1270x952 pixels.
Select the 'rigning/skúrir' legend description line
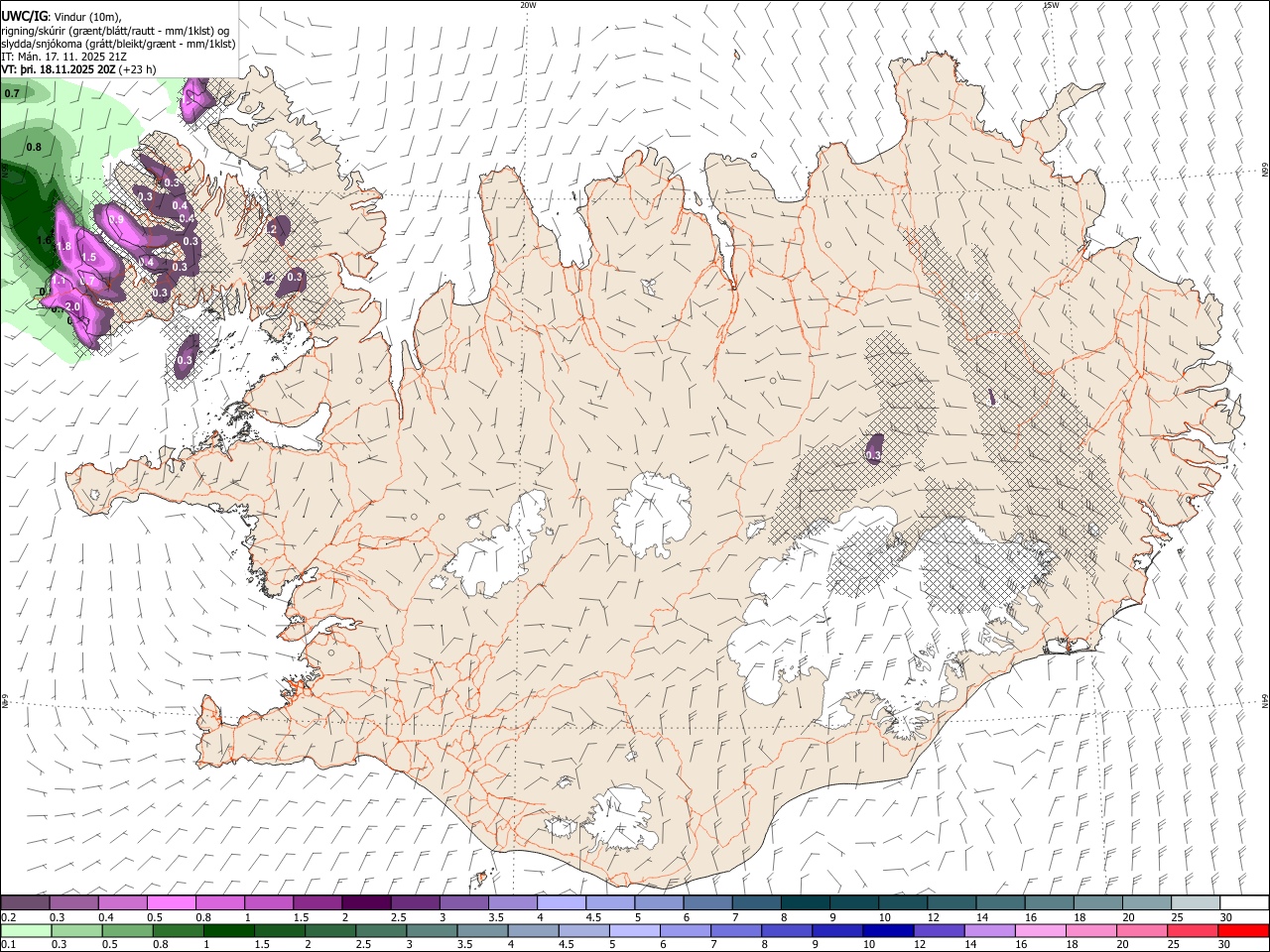[x=115, y=31]
